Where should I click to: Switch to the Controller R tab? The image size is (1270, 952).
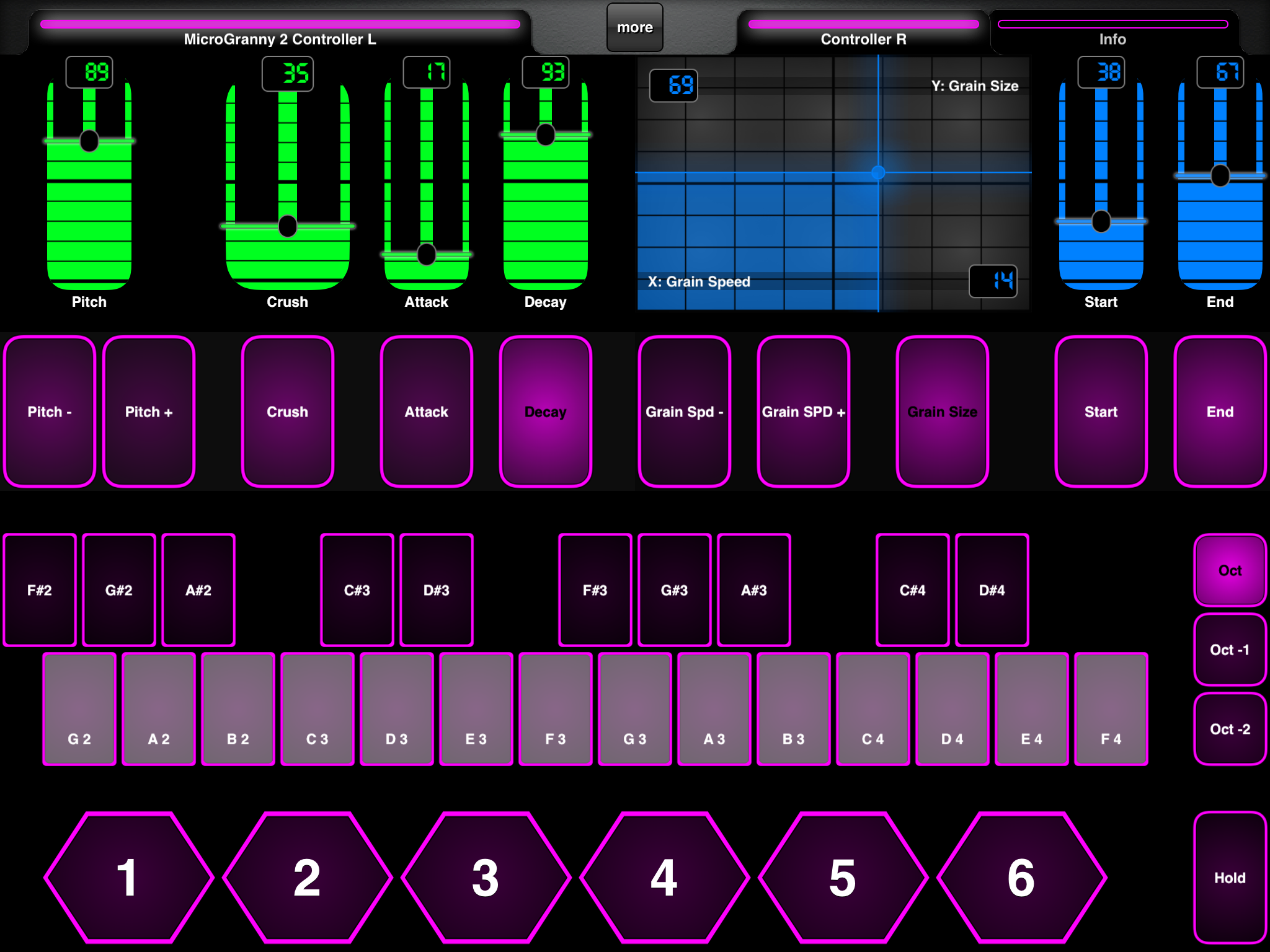click(863, 32)
